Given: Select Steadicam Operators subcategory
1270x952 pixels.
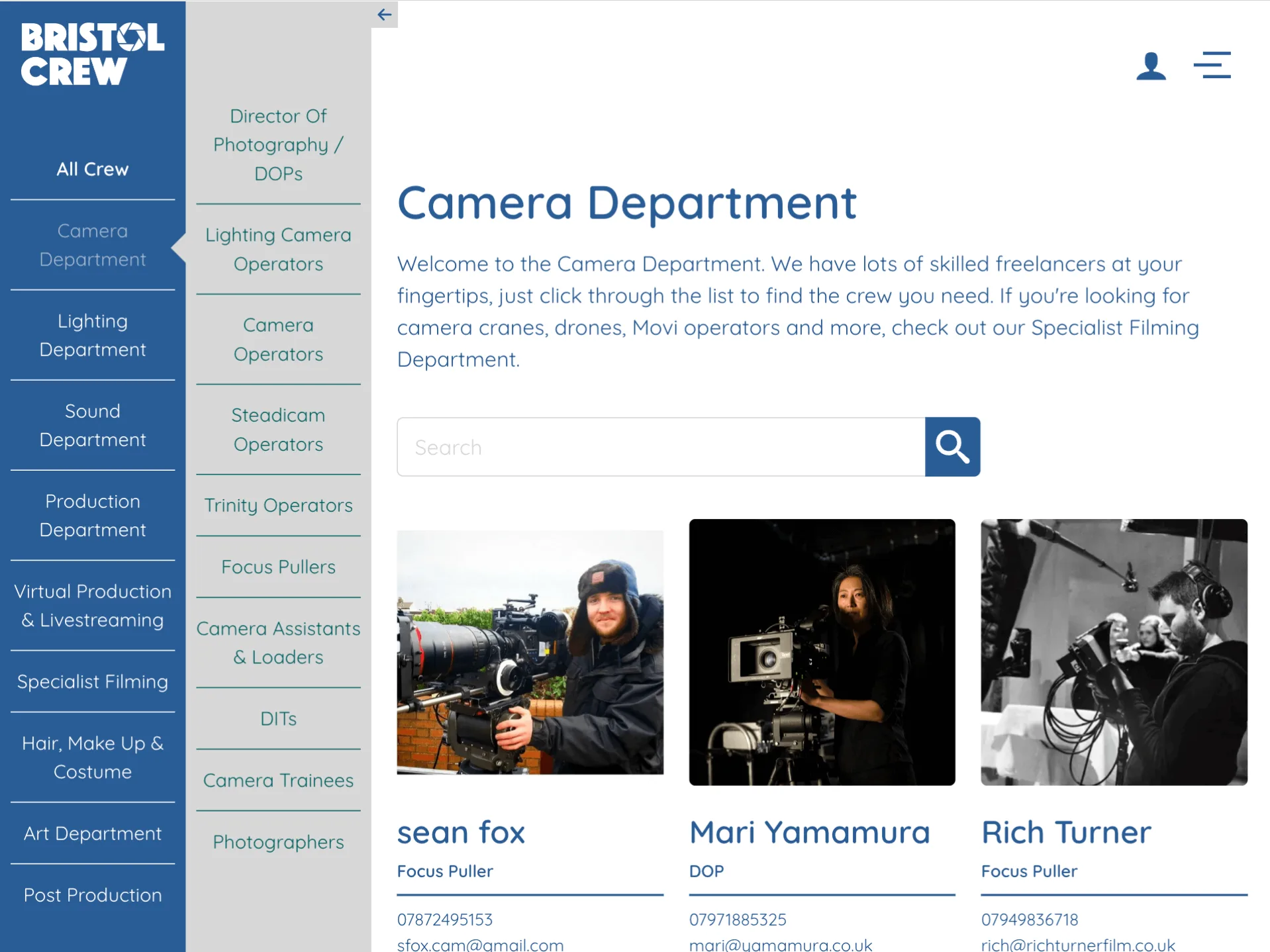Looking at the screenshot, I should pos(278,430).
